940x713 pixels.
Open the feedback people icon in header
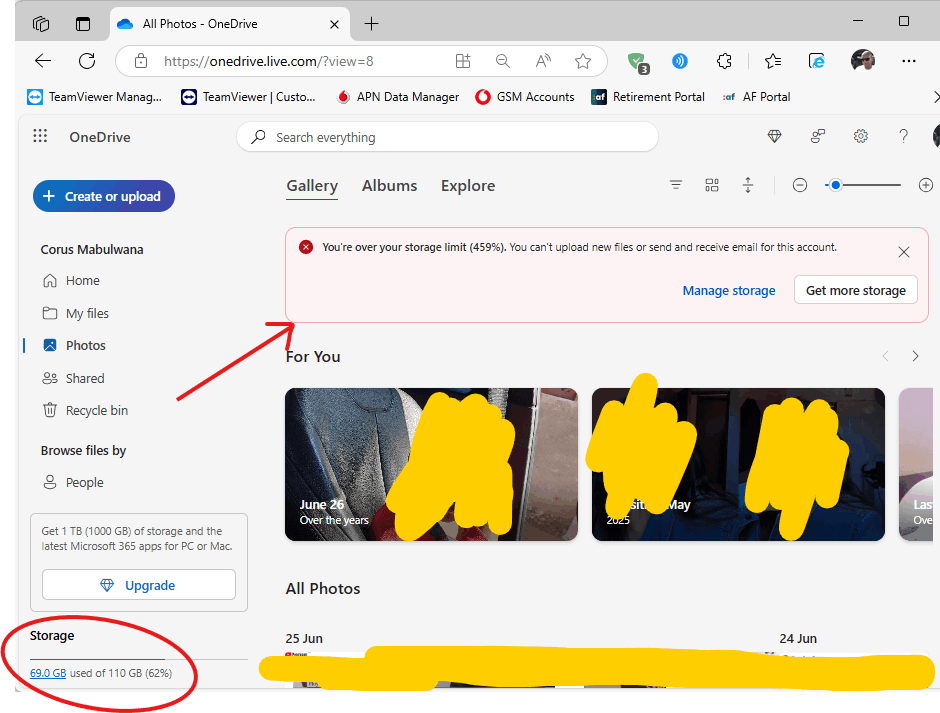818,137
